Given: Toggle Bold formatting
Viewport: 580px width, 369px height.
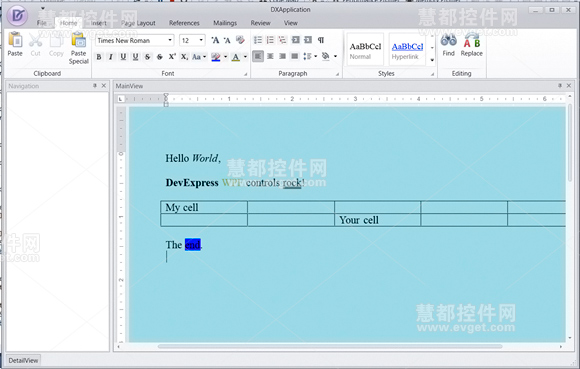Looking at the screenshot, I should pyautogui.click(x=99, y=57).
